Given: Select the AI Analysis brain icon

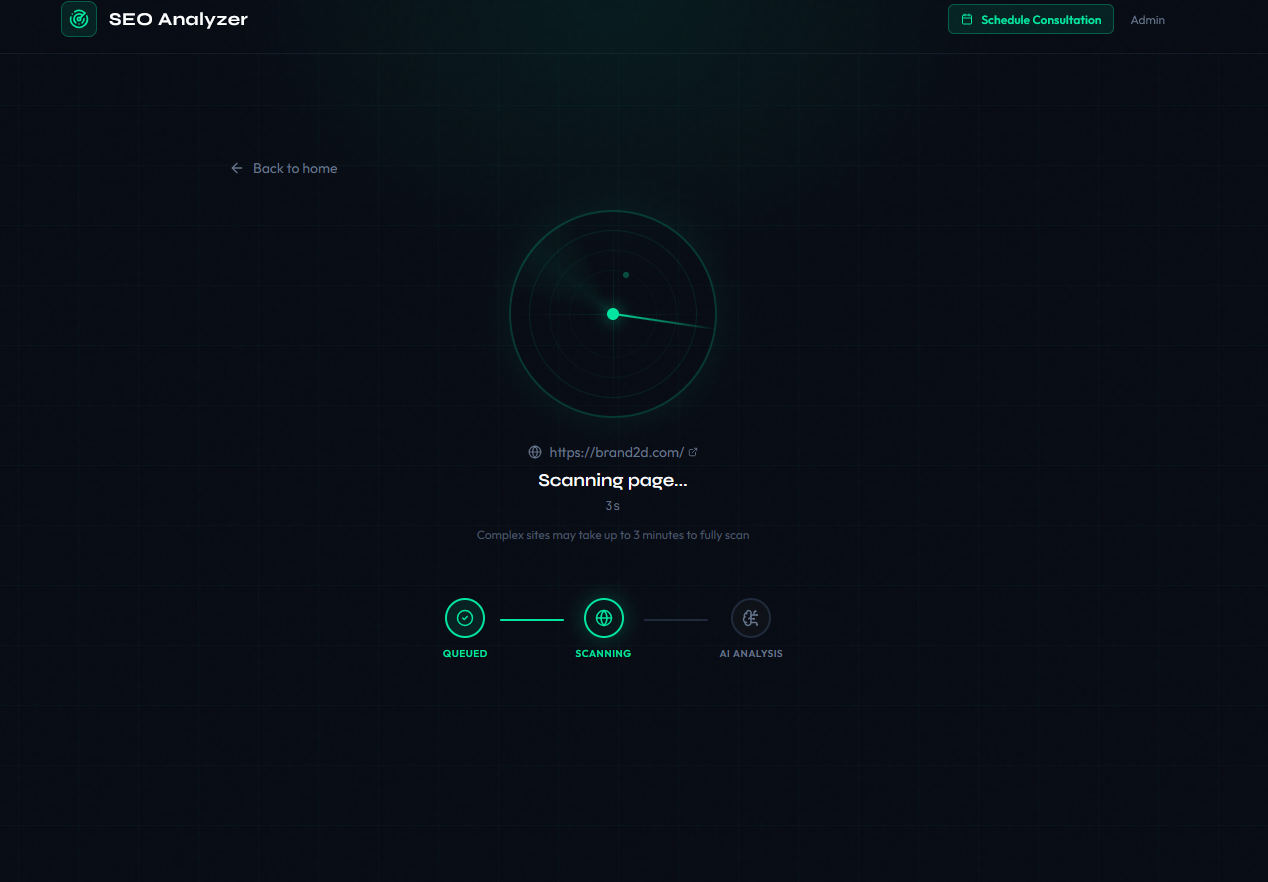Looking at the screenshot, I should pyautogui.click(x=751, y=618).
